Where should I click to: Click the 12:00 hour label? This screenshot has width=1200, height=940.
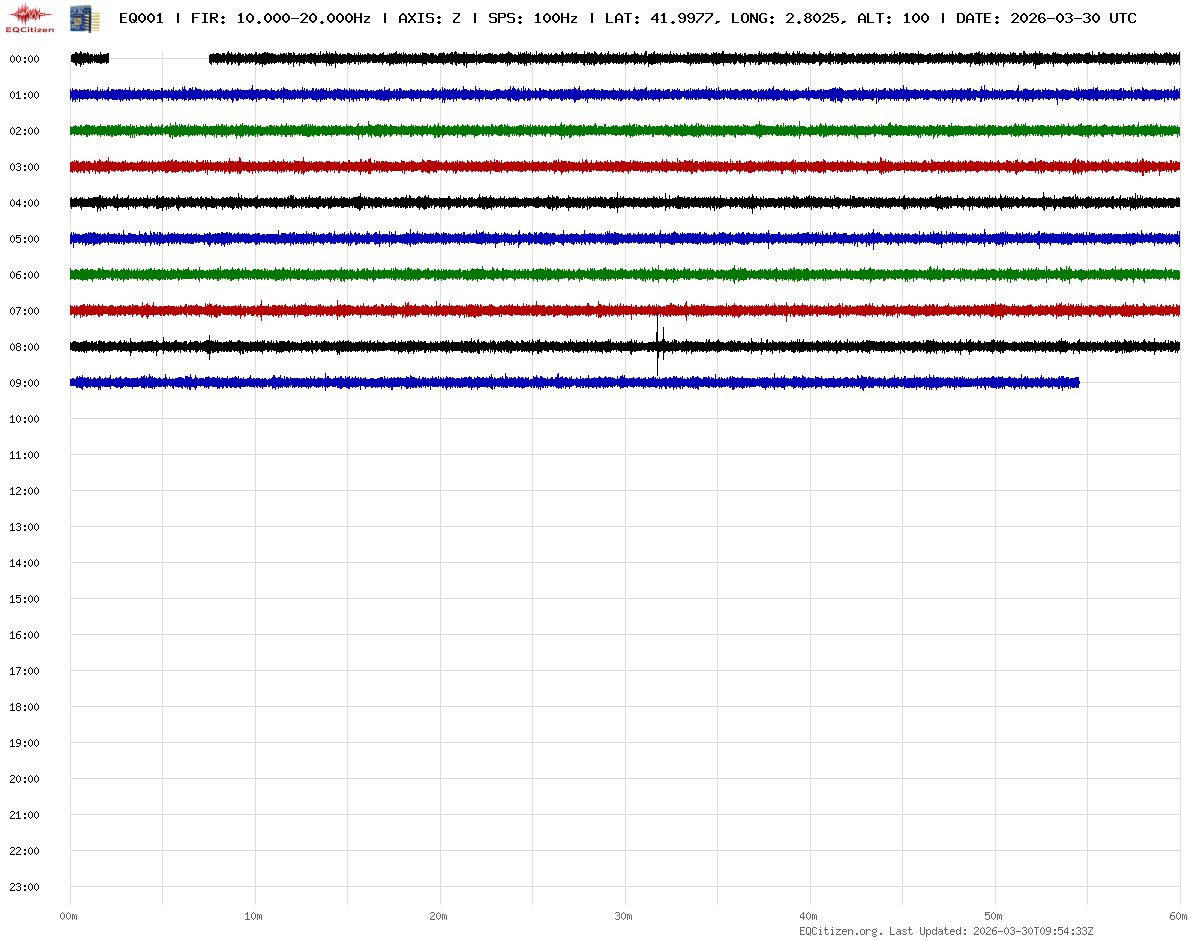pos(24,491)
